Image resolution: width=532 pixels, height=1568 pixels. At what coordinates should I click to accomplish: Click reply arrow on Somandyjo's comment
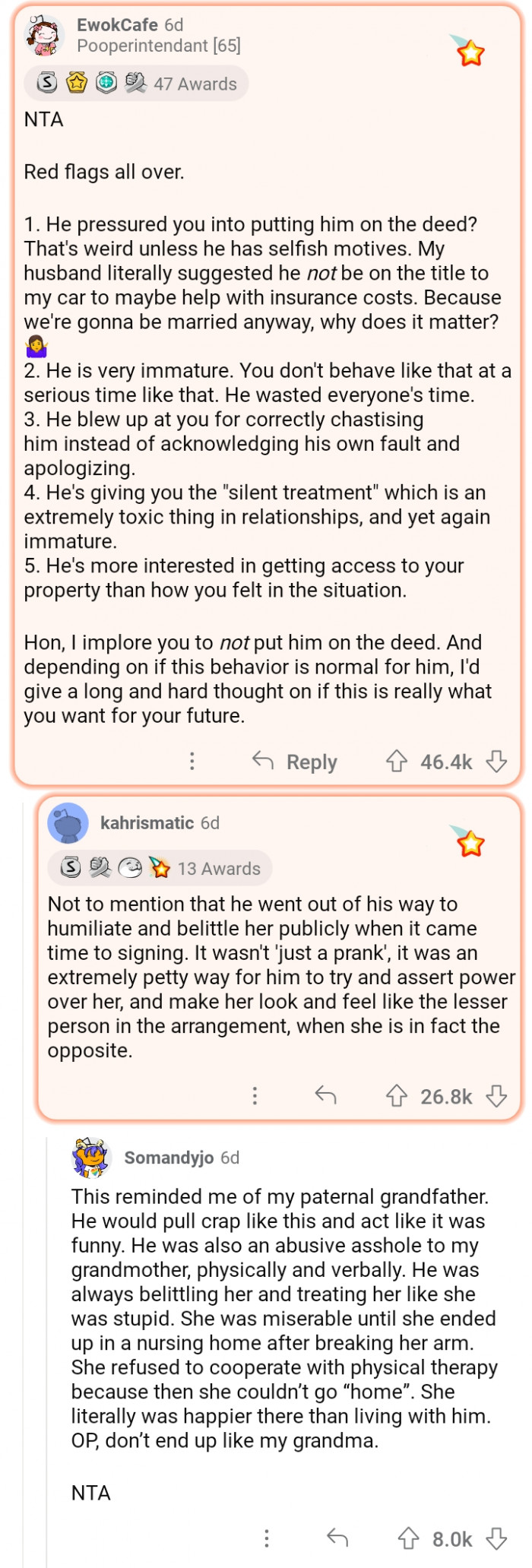[x=337, y=1538]
